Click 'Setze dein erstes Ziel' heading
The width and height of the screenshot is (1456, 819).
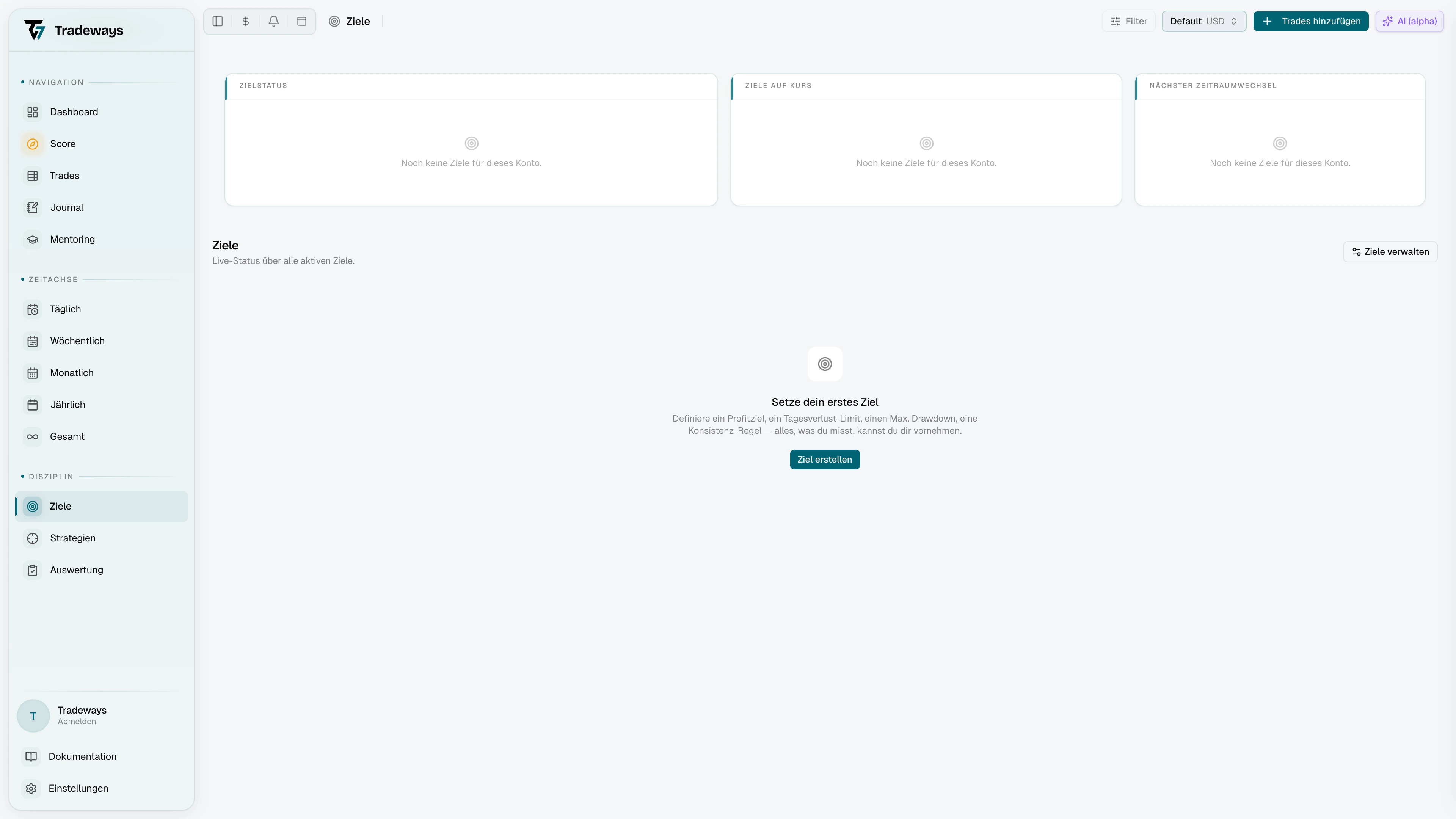tap(825, 402)
